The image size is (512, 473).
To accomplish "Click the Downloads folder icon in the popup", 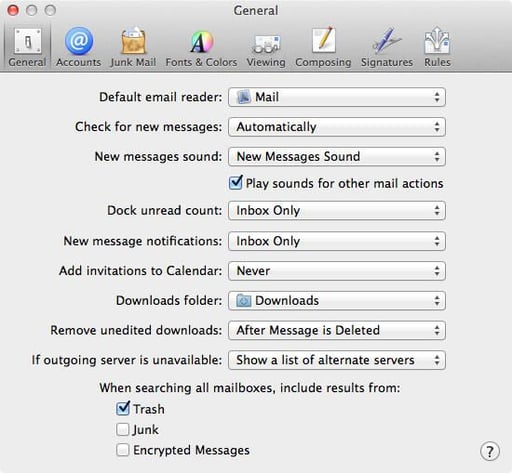I will pyautogui.click(x=243, y=301).
